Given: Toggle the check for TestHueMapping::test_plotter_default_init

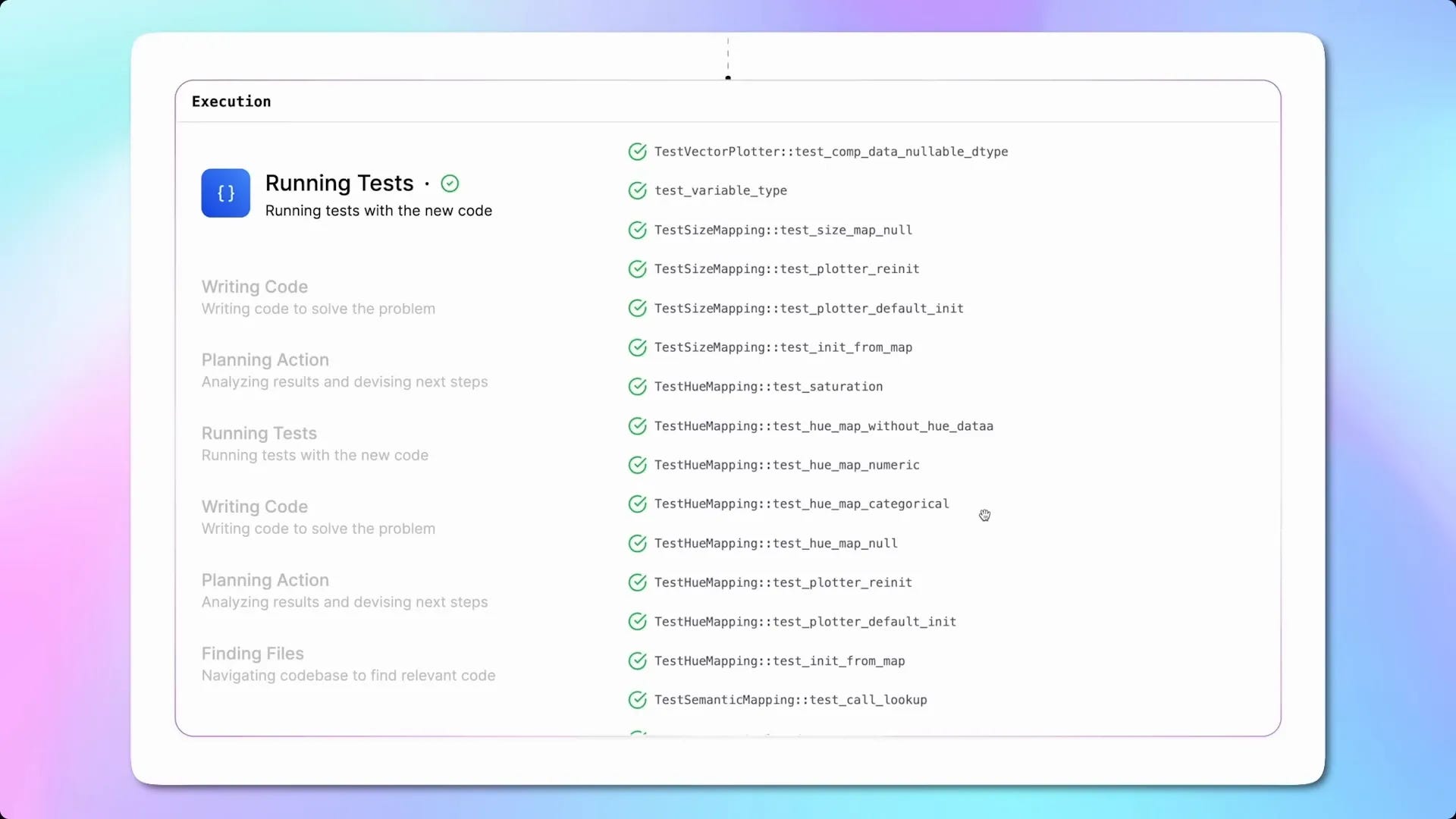Looking at the screenshot, I should click(637, 622).
